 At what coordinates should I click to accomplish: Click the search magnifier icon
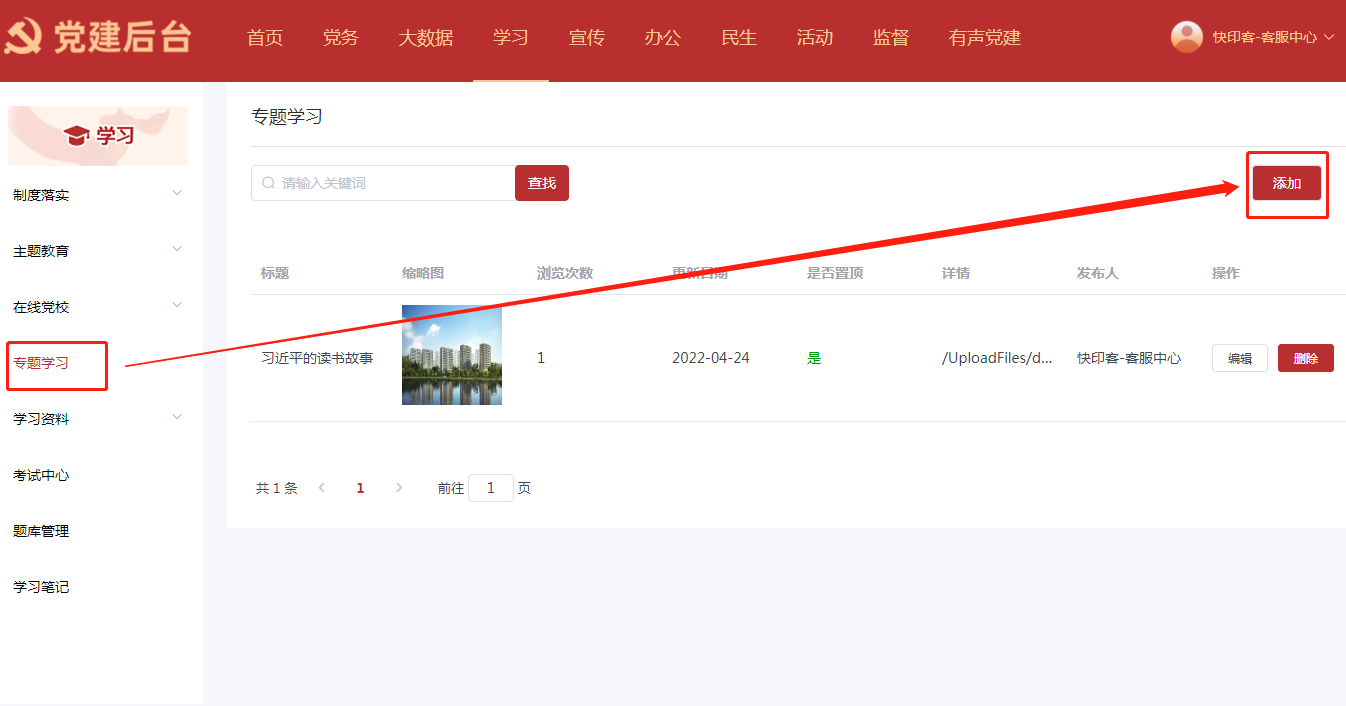point(268,183)
